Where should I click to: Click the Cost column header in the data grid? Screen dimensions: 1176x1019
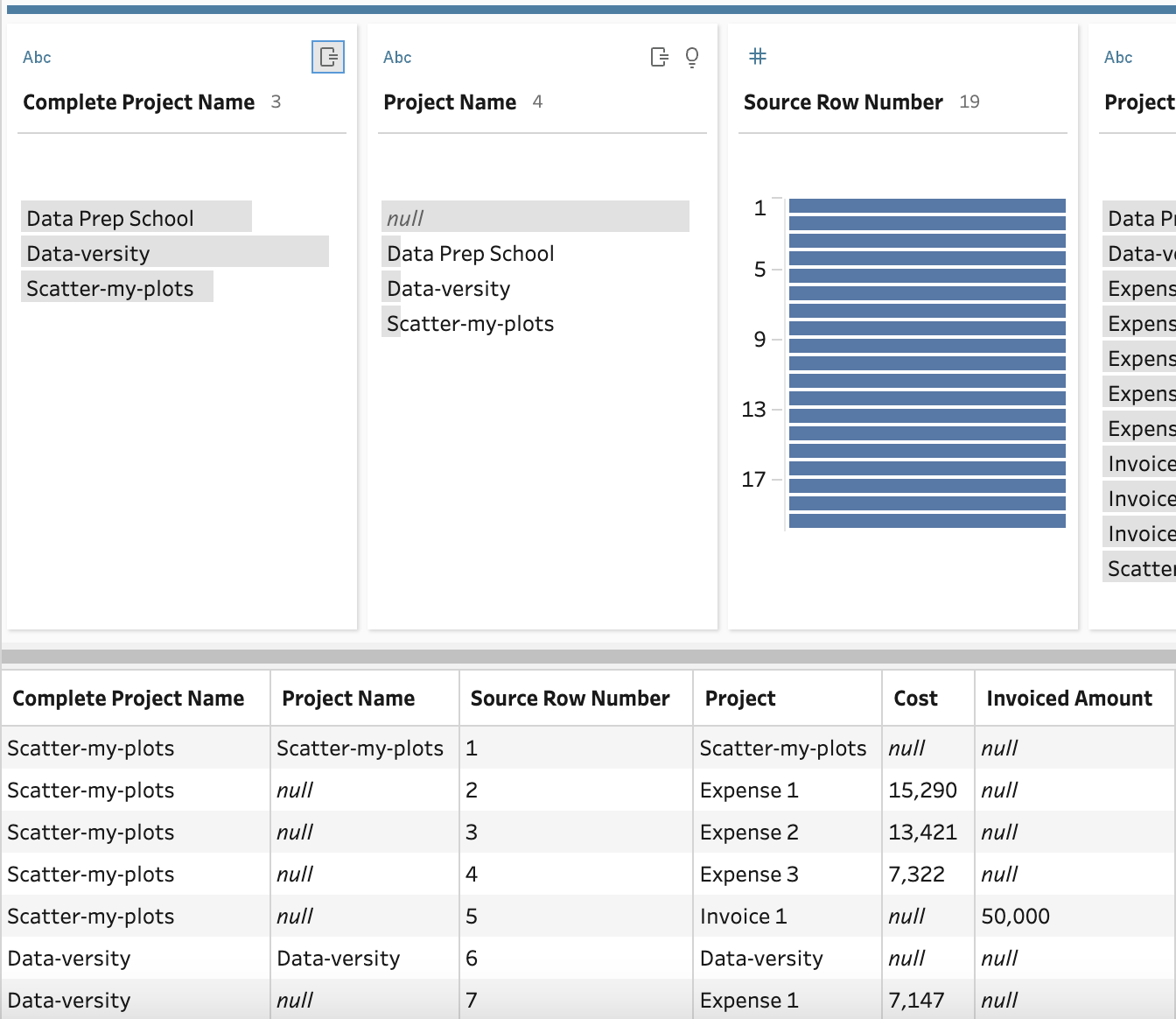coord(915,698)
